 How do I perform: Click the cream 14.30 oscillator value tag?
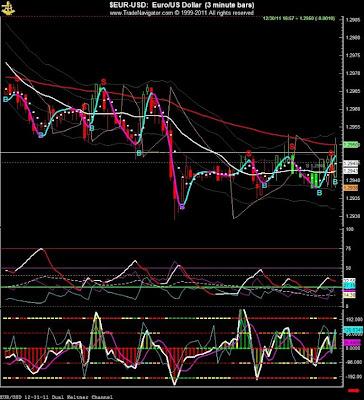tap(350, 295)
